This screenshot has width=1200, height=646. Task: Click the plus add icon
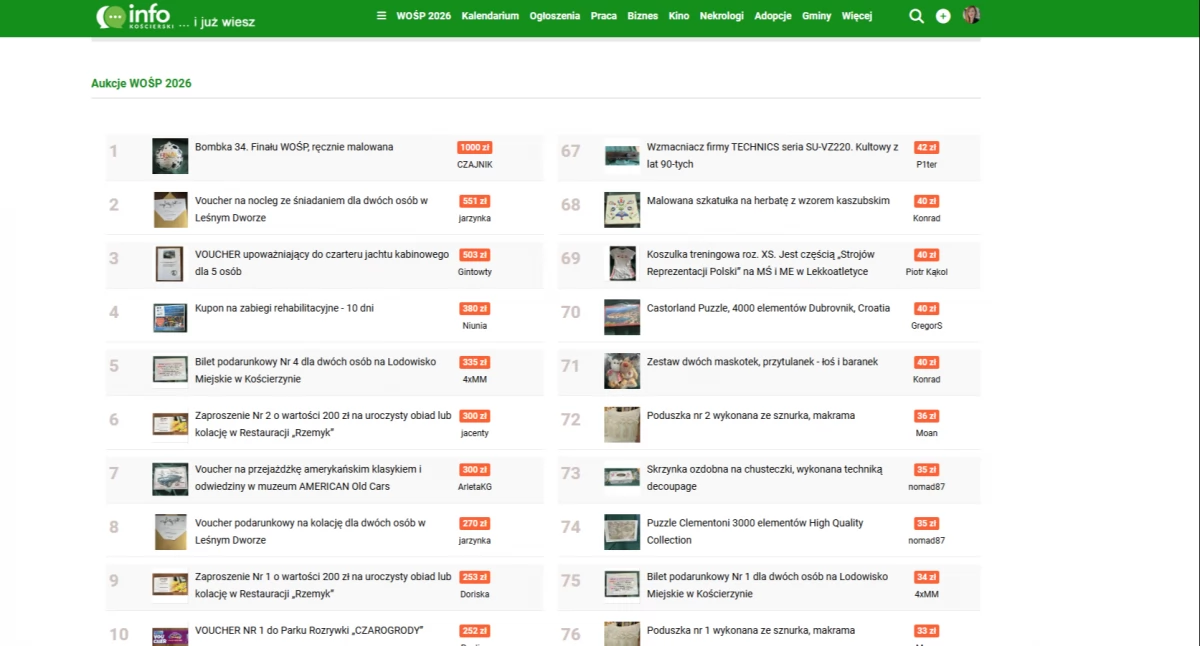coord(943,16)
